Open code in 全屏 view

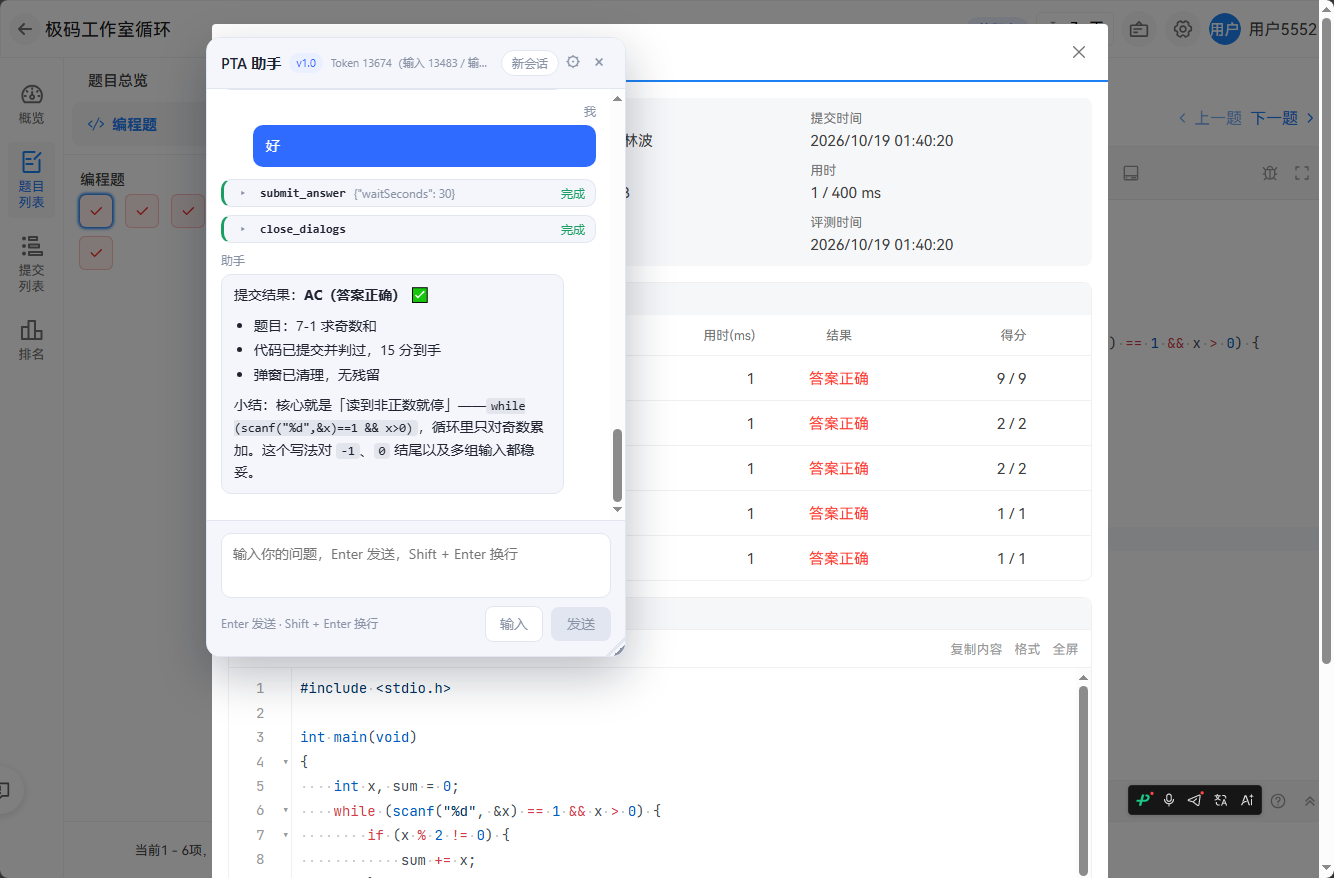[x=1065, y=649]
